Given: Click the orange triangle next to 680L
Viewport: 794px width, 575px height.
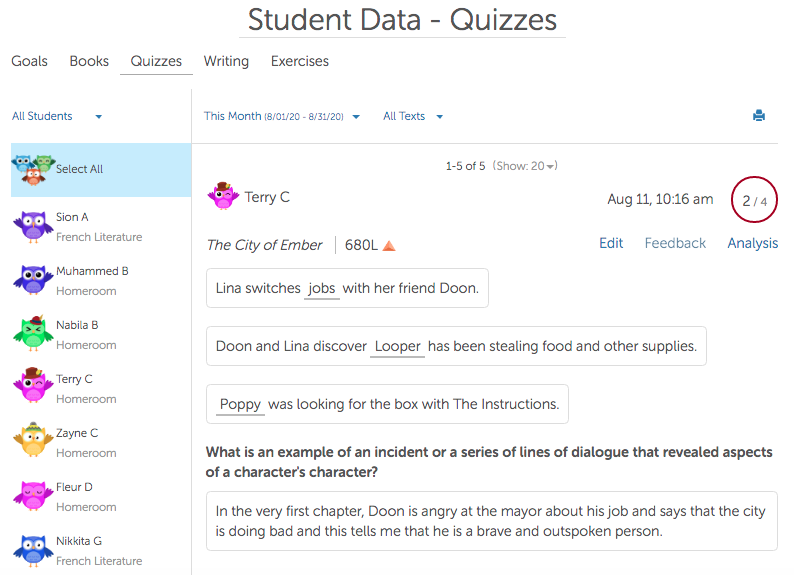Looking at the screenshot, I should coord(389,245).
